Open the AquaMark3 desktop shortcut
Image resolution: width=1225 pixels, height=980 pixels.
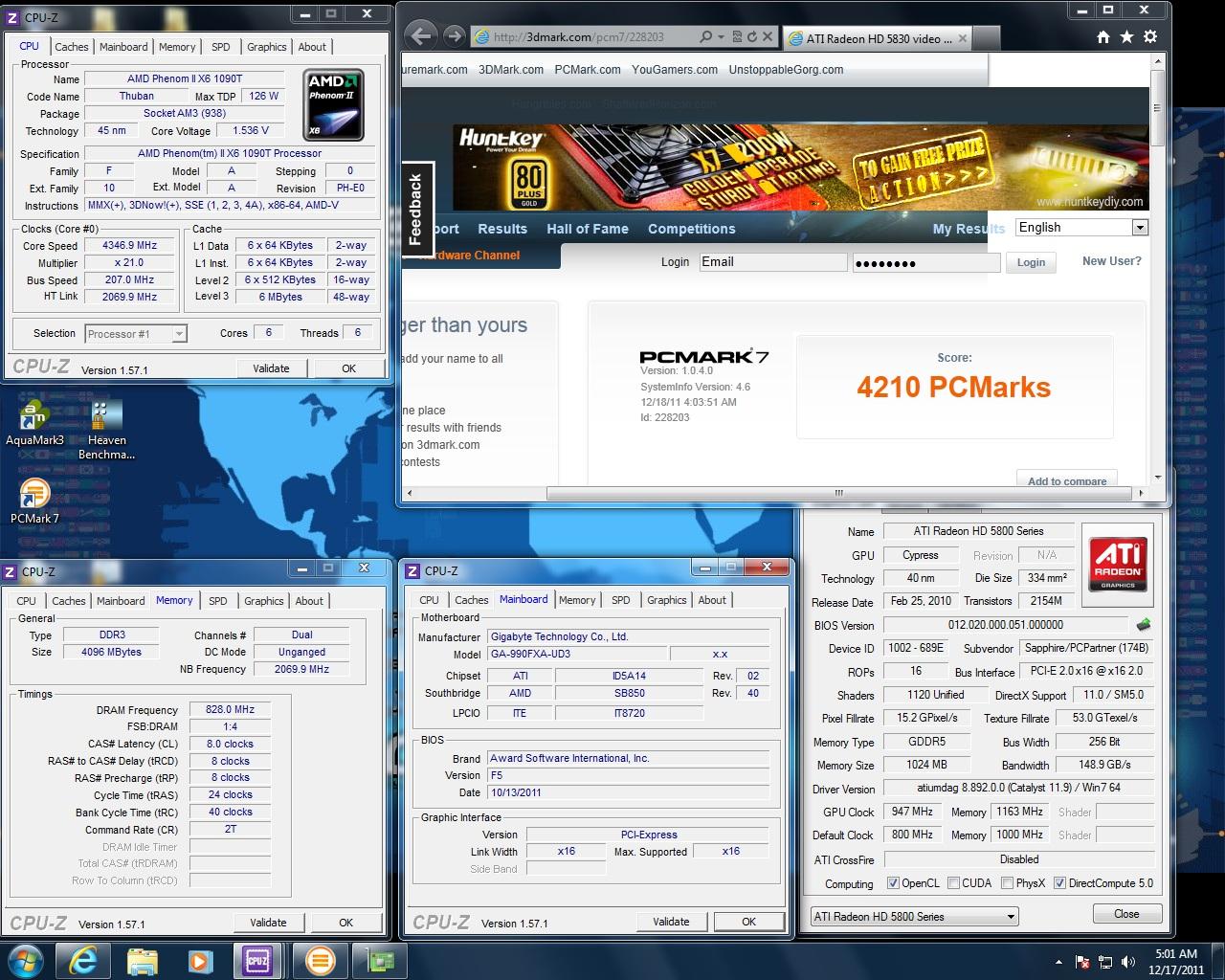pyautogui.click(x=34, y=424)
